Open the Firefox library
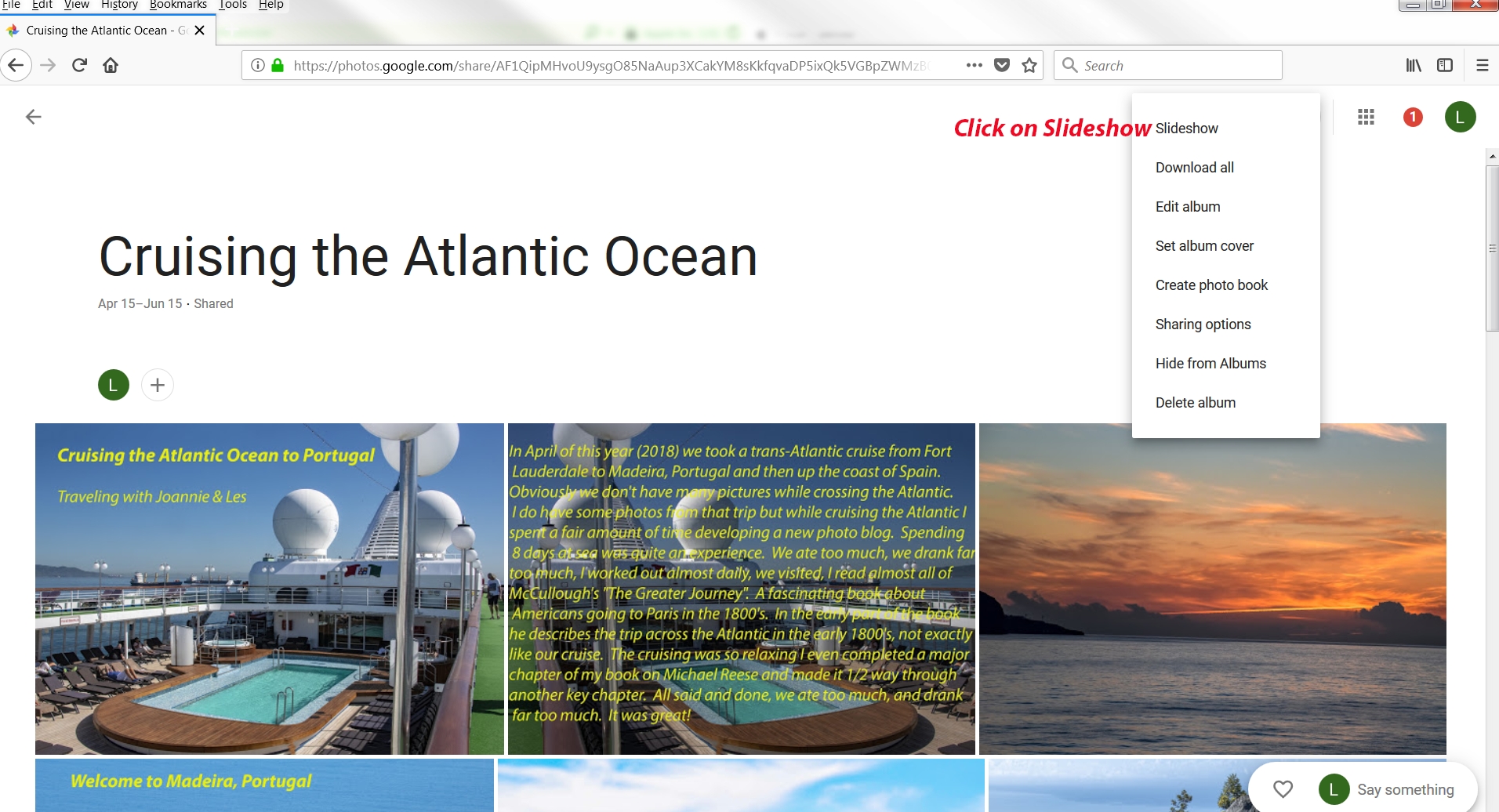1499x812 pixels. [x=1414, y=65]
